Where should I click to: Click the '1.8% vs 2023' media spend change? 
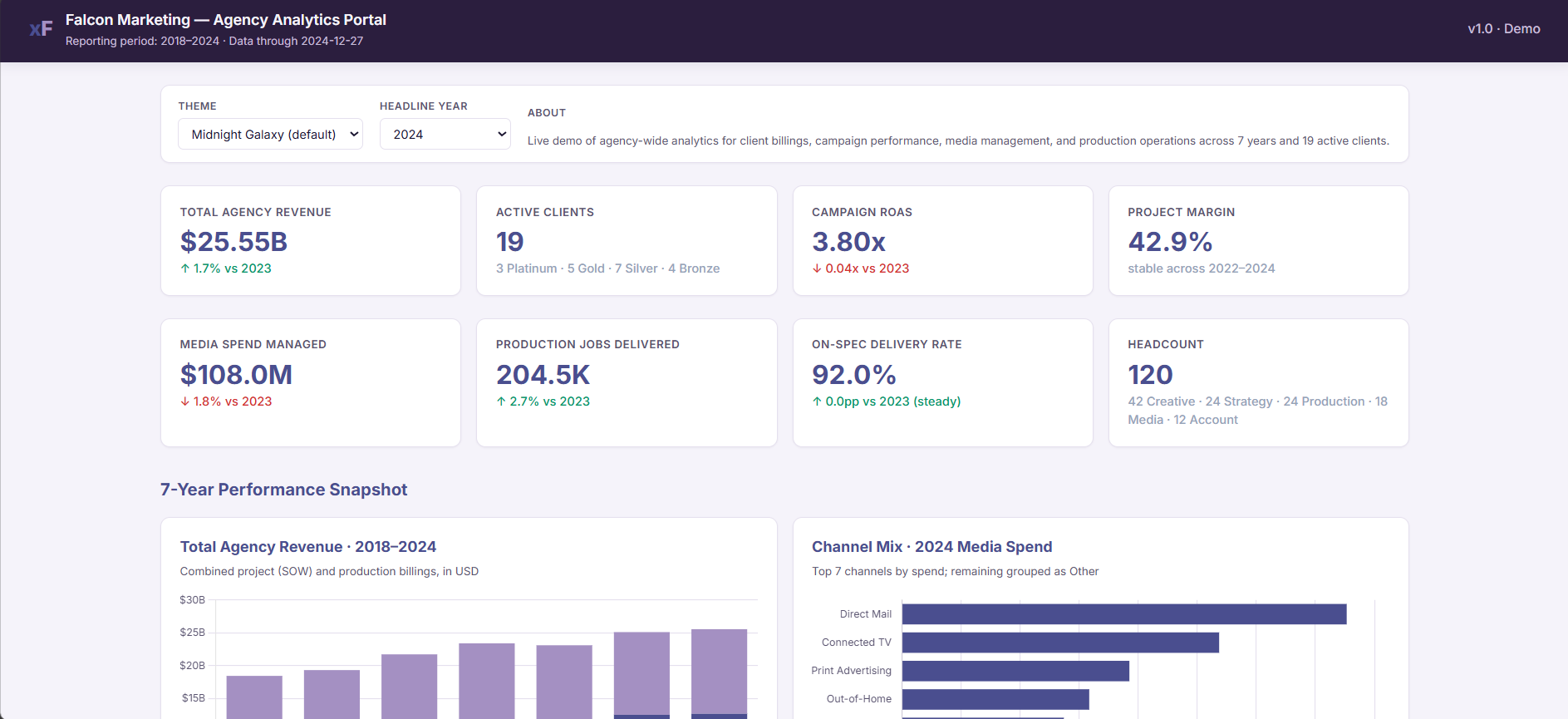click(226, 401)
